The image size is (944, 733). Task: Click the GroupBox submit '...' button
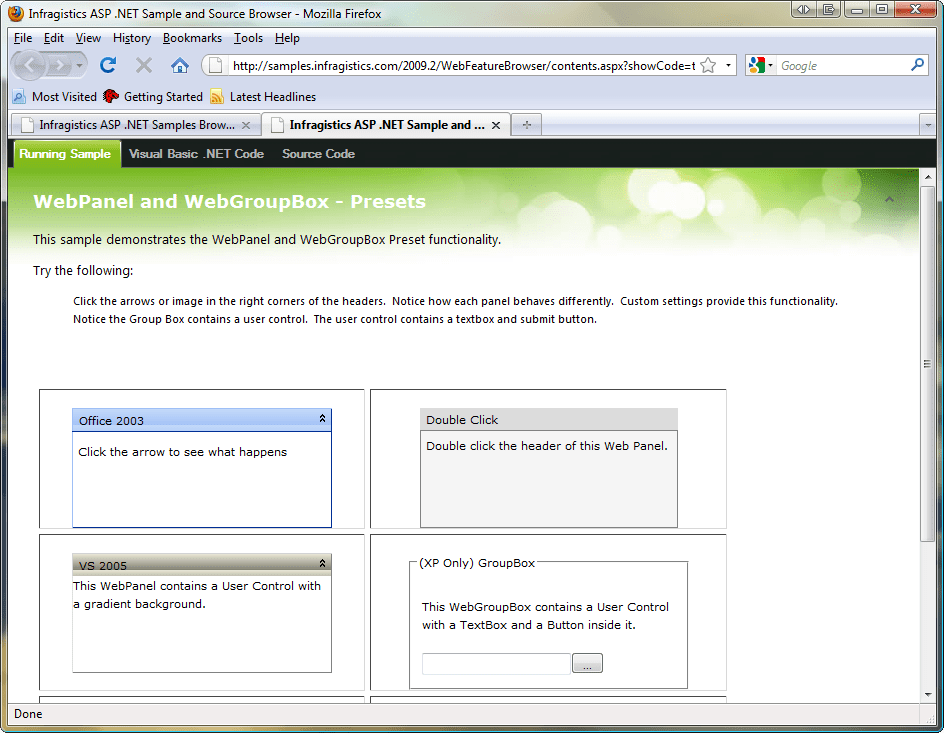587,663
